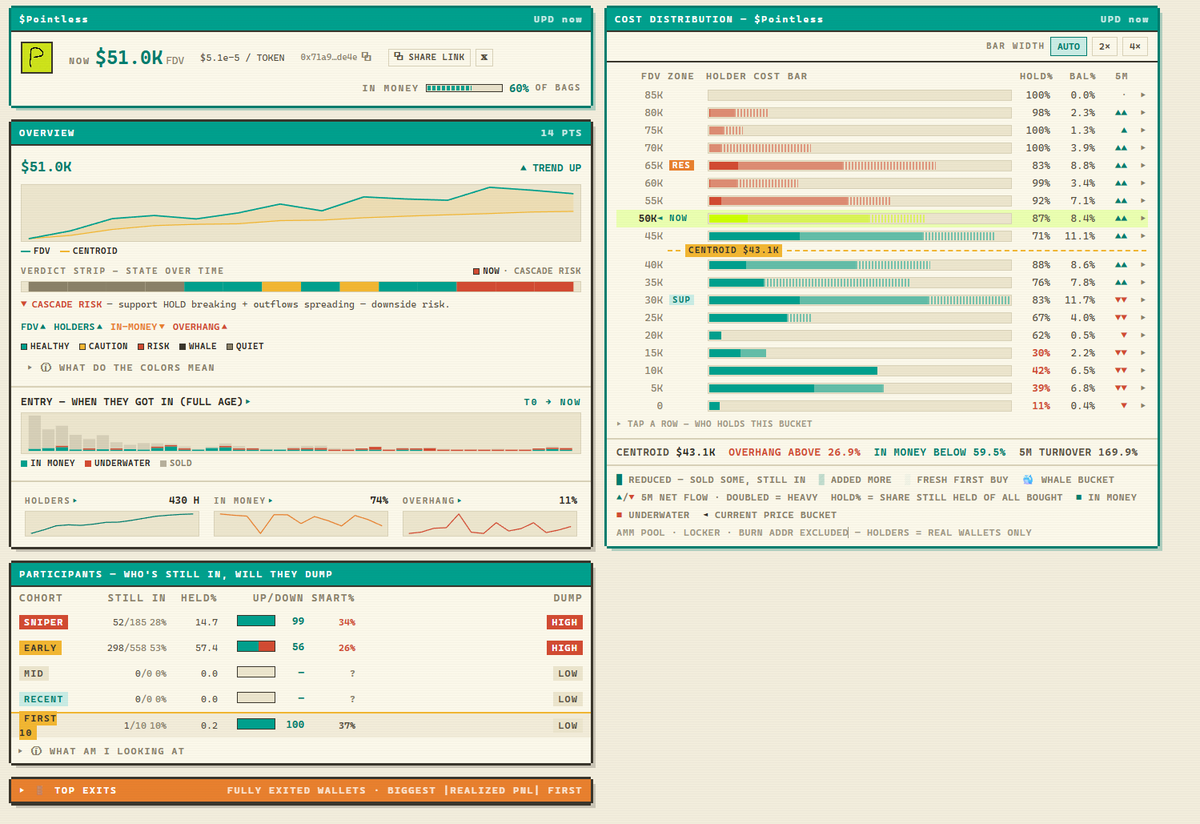The width and height of the screenshot is (1200, 824).
Task: Click the 5M net flow arrows on 80K row
Action: point(1121,113)
